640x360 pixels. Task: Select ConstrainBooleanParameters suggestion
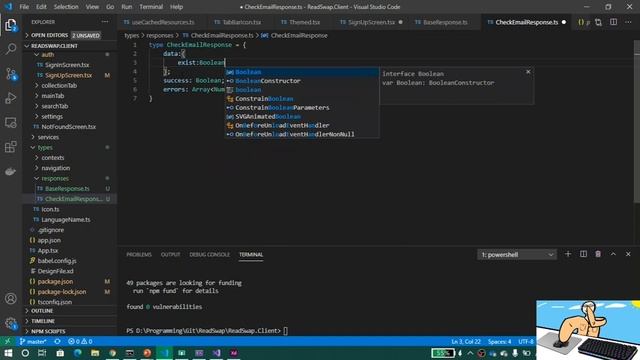(302, 107)
